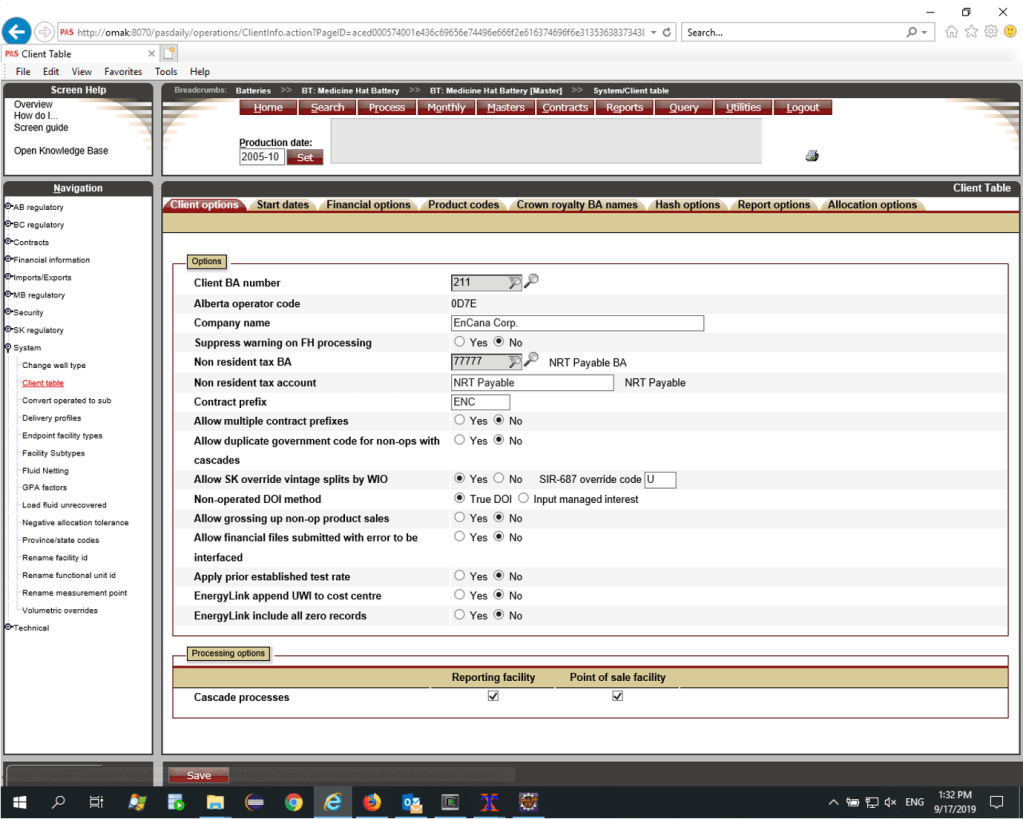Click the browser Back arrow button
The height and width of the screenshot is (819, 1023).
(x=17, y=32)
